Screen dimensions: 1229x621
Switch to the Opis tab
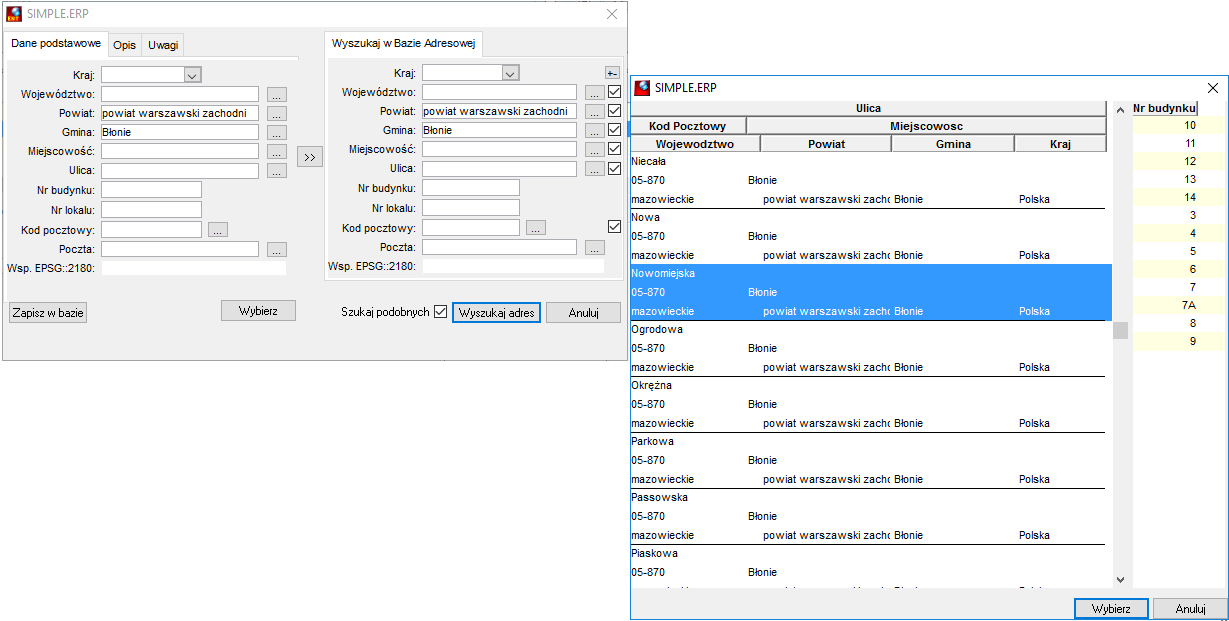[x=124, y=46]
